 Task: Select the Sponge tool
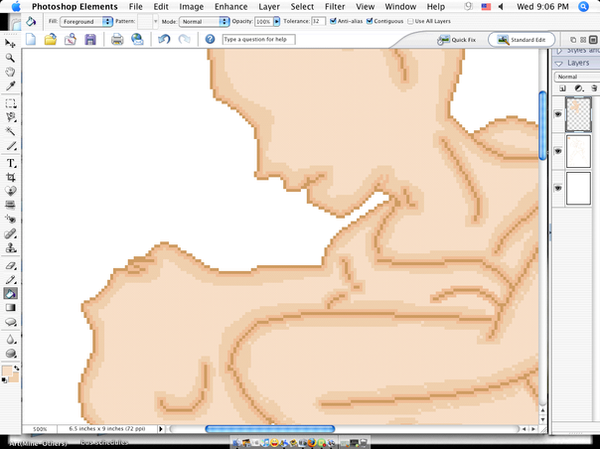[x=10, y=354]
